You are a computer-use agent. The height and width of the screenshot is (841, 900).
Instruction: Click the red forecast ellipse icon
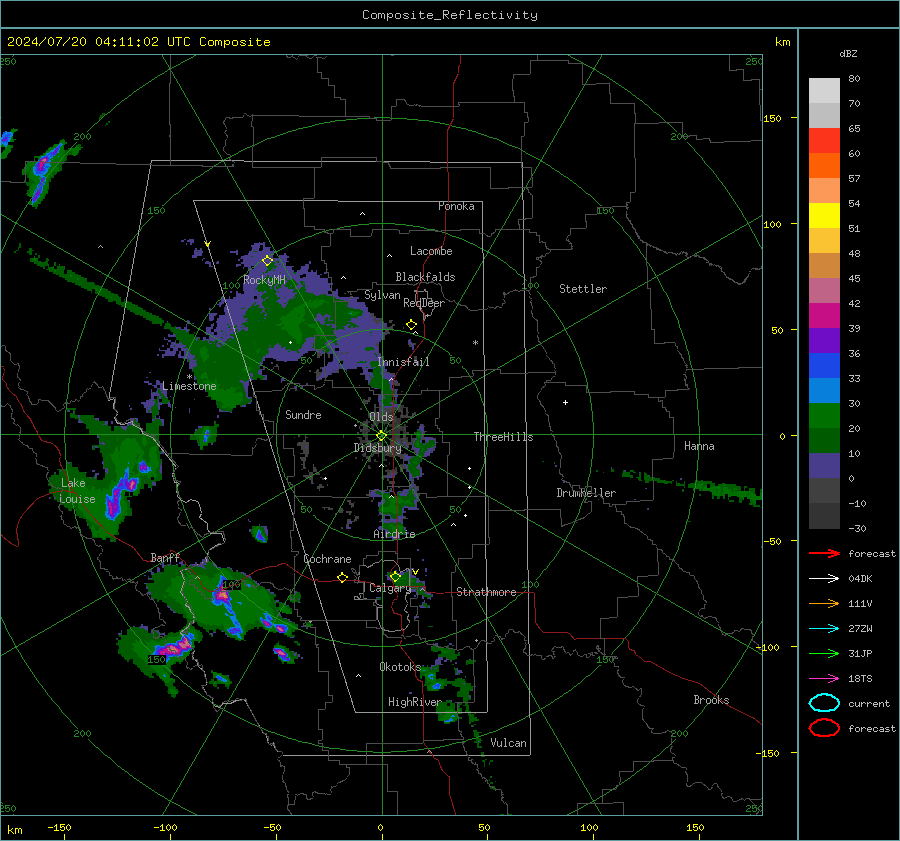pos(824,728)
